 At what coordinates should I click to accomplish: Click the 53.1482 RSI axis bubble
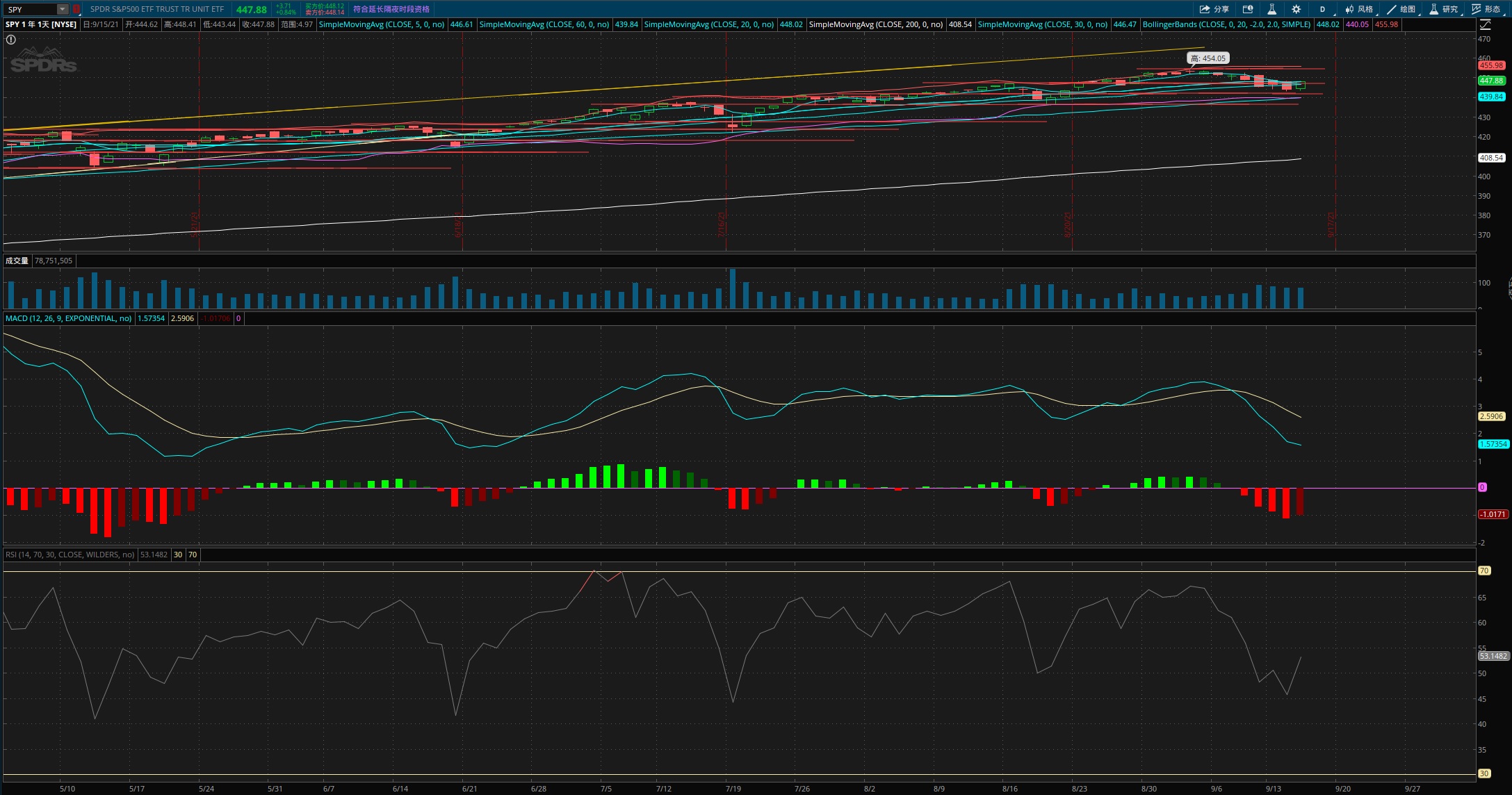coord(1493,656)
